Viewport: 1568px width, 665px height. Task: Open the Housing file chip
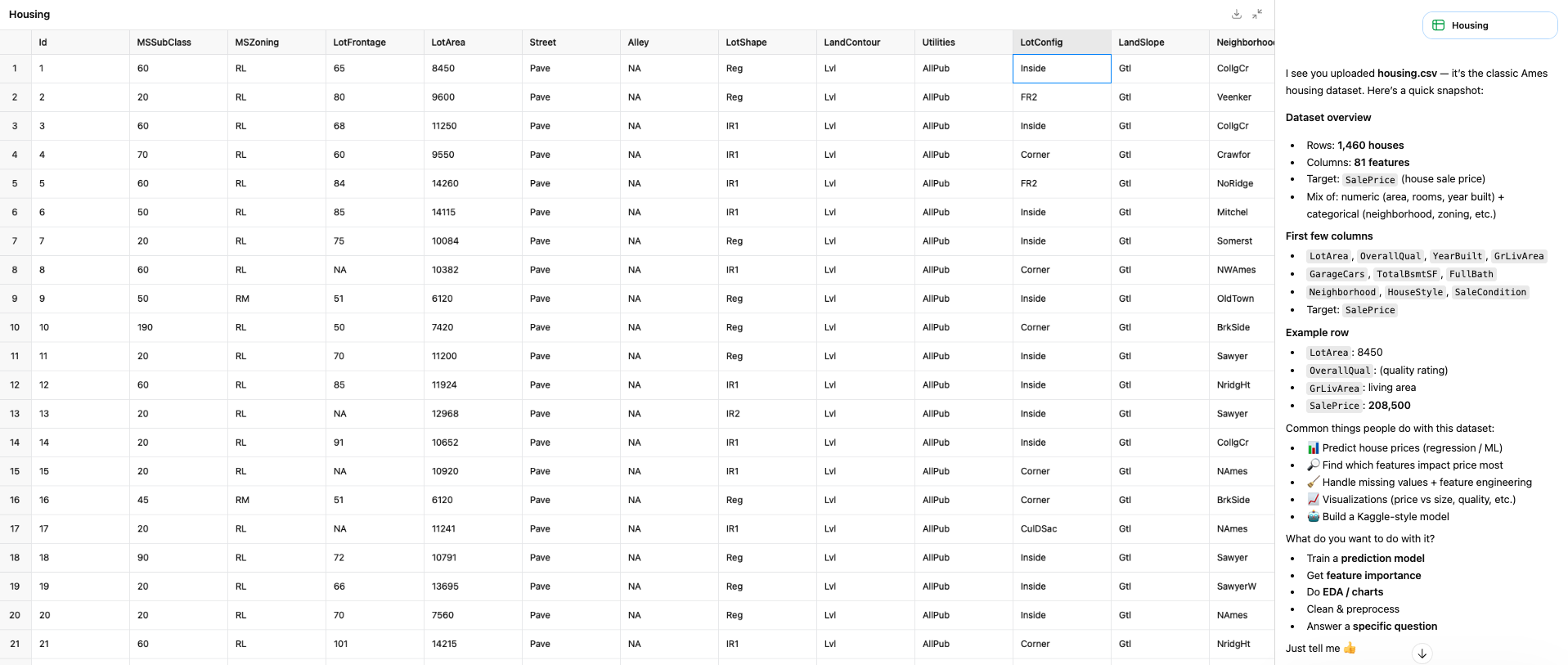[x=1489, y=25]
